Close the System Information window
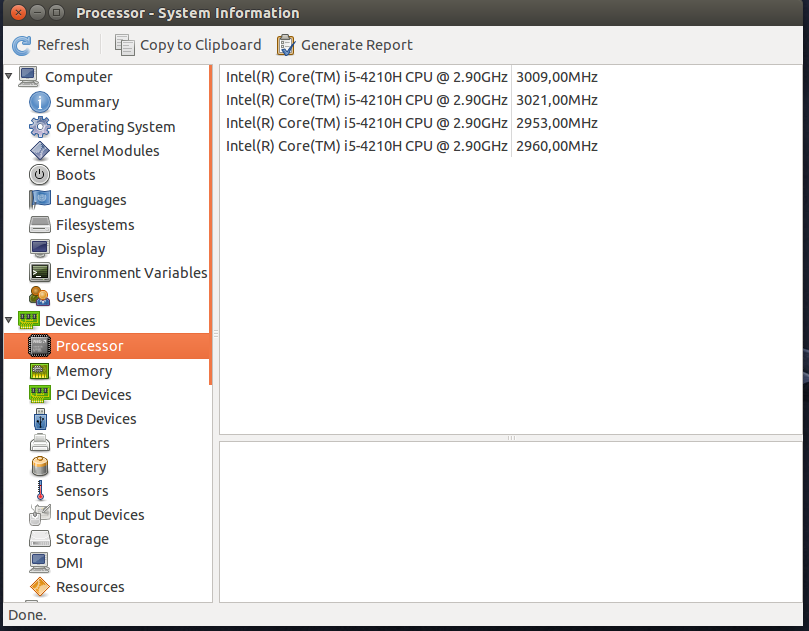809x631 pixels. pos(18,12)
